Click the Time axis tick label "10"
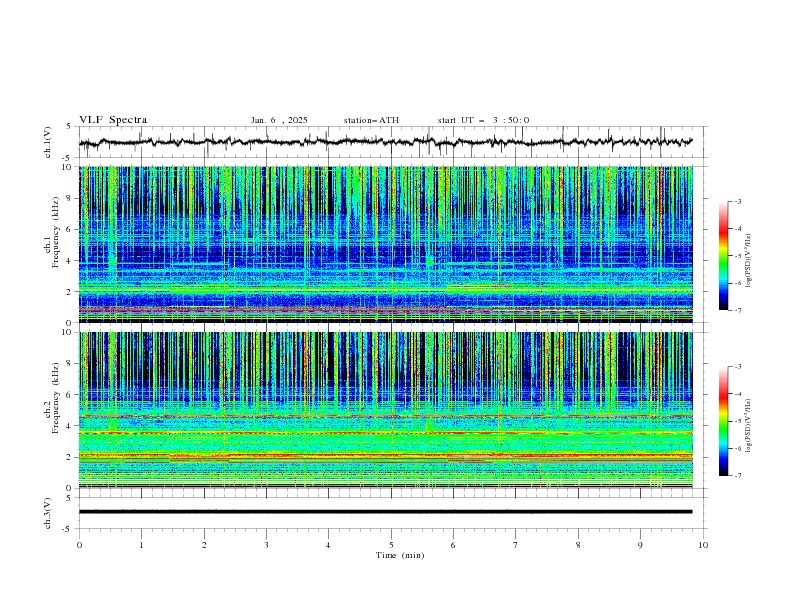This screenshot has width=792, height=612. coord(703,545)
